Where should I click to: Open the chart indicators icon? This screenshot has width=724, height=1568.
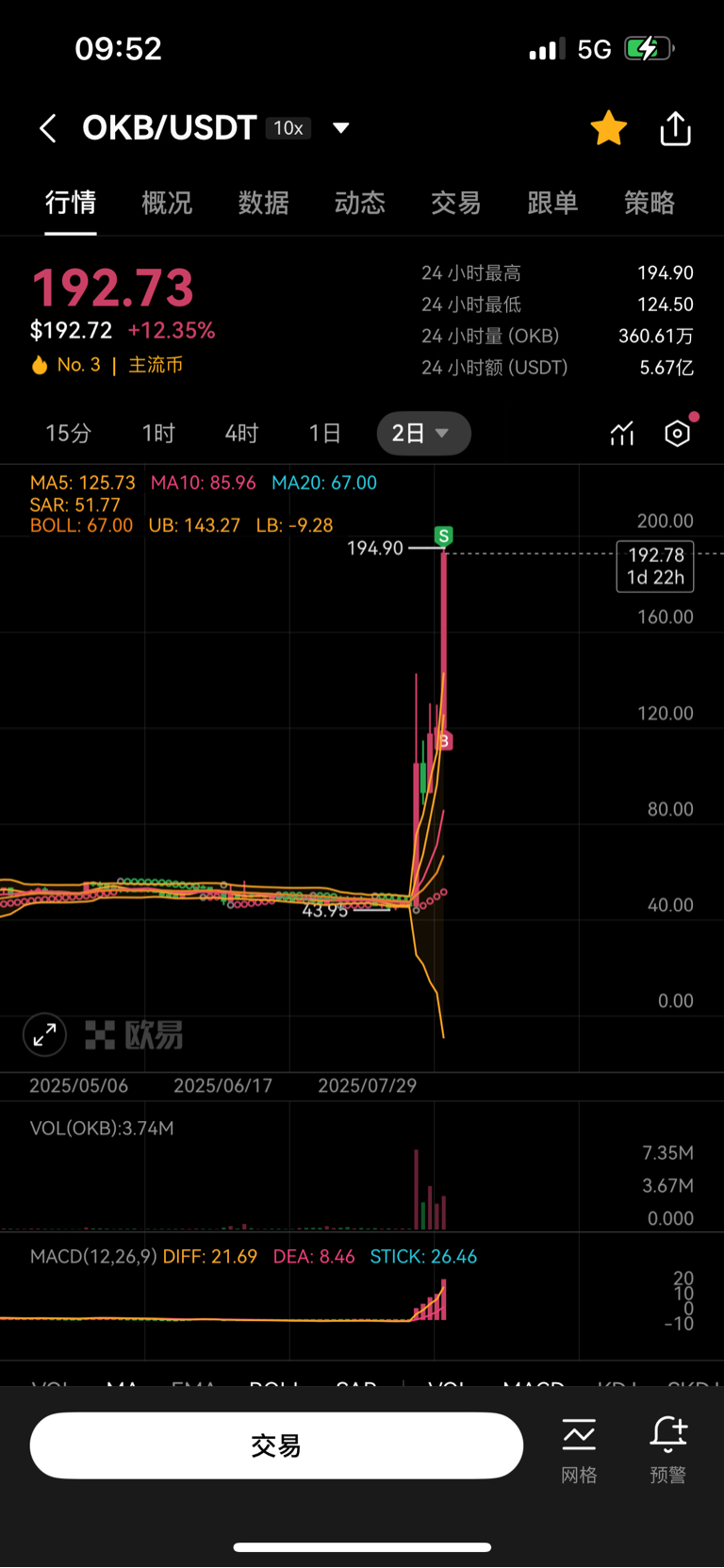tap(622, 434)
